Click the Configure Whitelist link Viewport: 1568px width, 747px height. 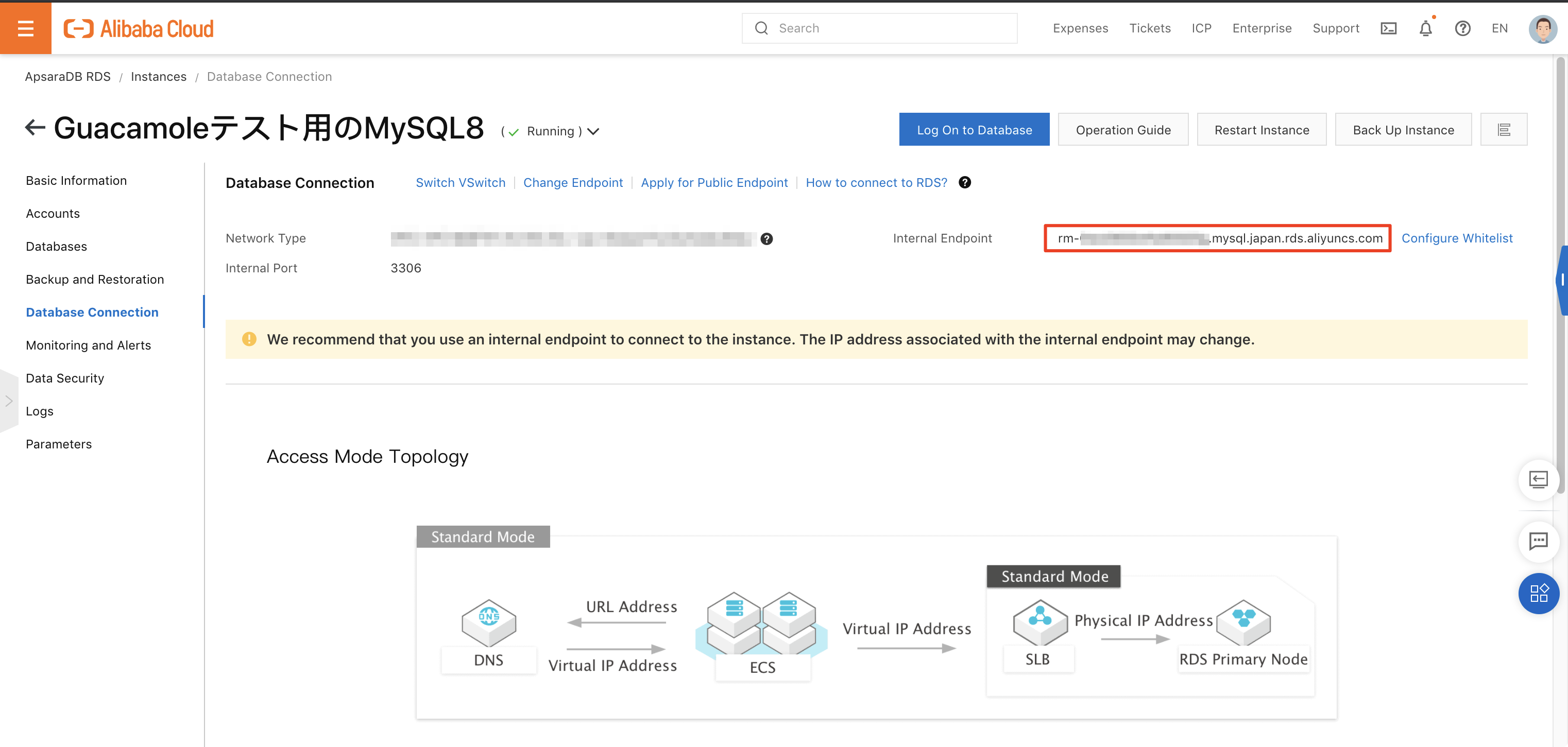[1457, 238]
